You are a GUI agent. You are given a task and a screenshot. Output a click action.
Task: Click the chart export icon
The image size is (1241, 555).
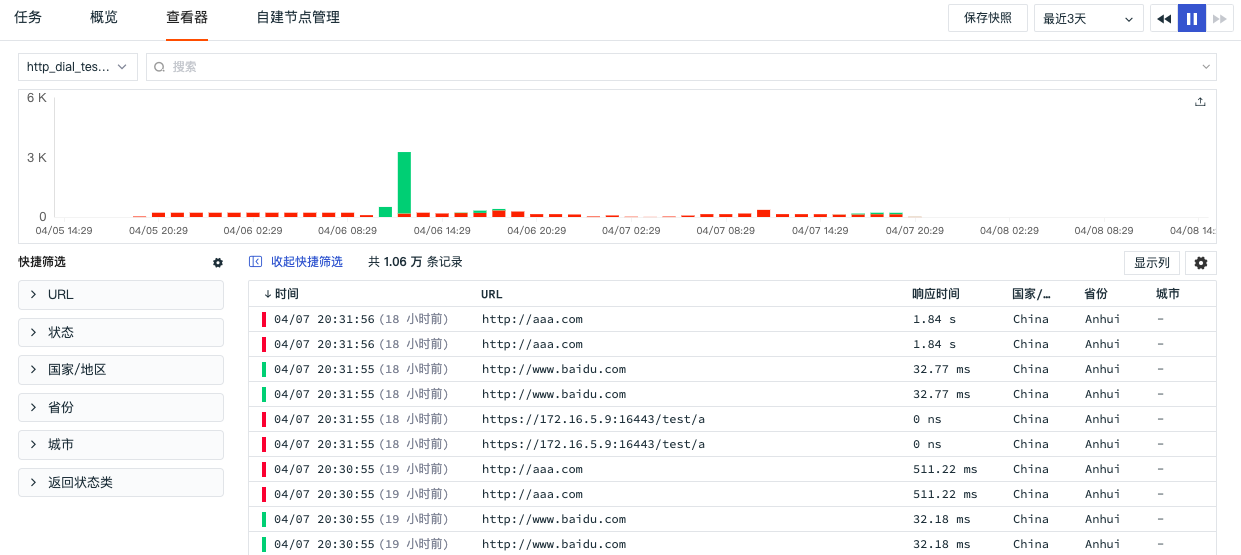[1200, 102]
